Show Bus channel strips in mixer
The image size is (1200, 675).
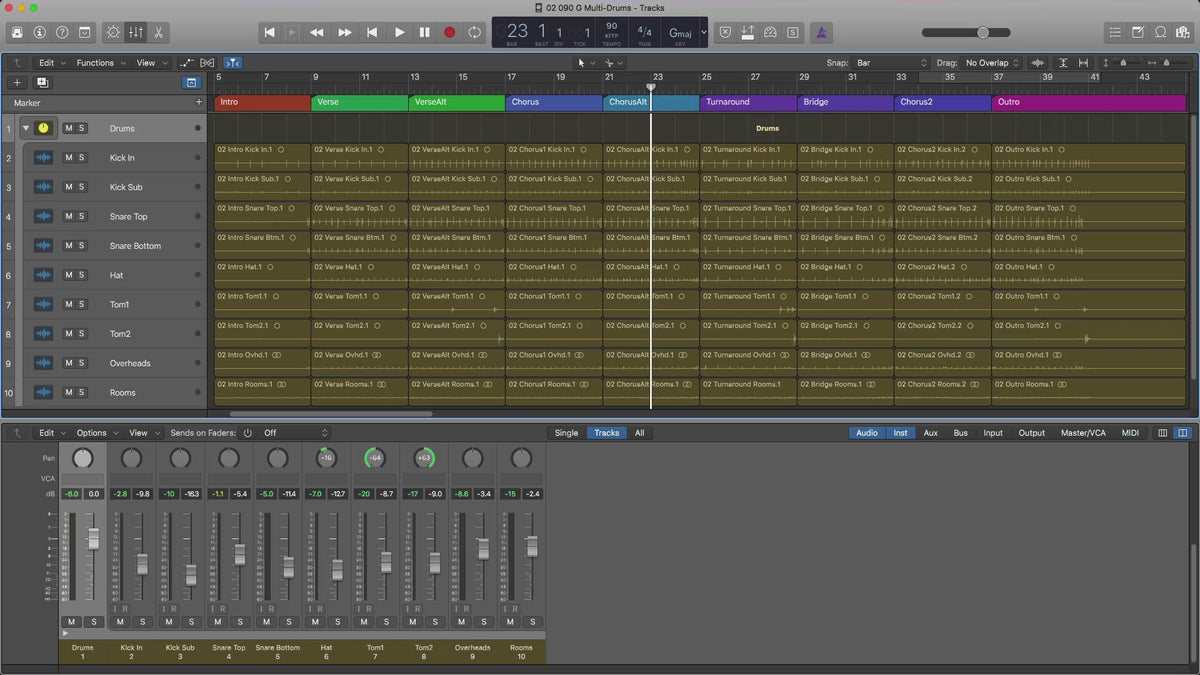(x=960, y=433)
